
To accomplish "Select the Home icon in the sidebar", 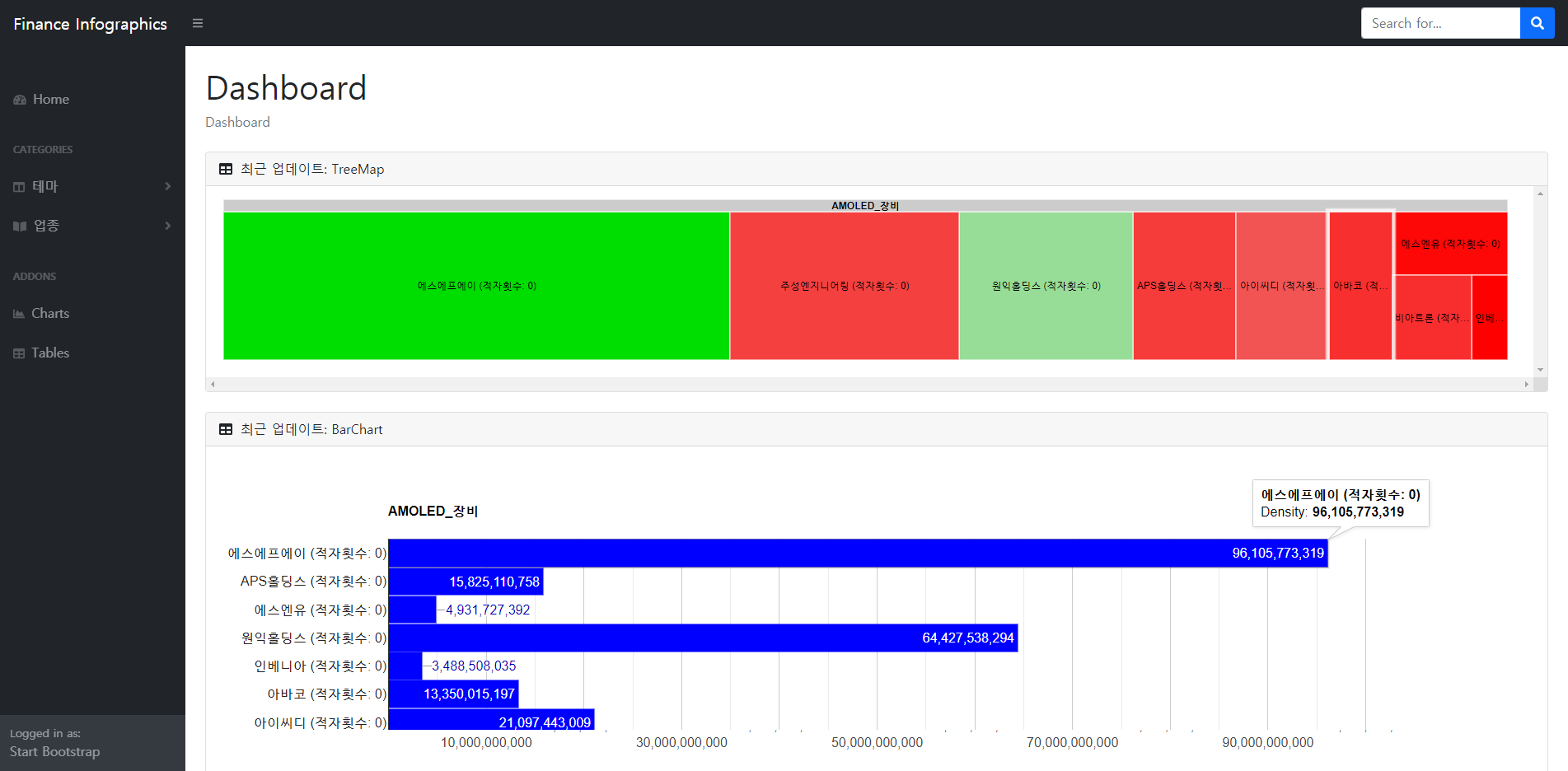I will [x=19, y=99].
